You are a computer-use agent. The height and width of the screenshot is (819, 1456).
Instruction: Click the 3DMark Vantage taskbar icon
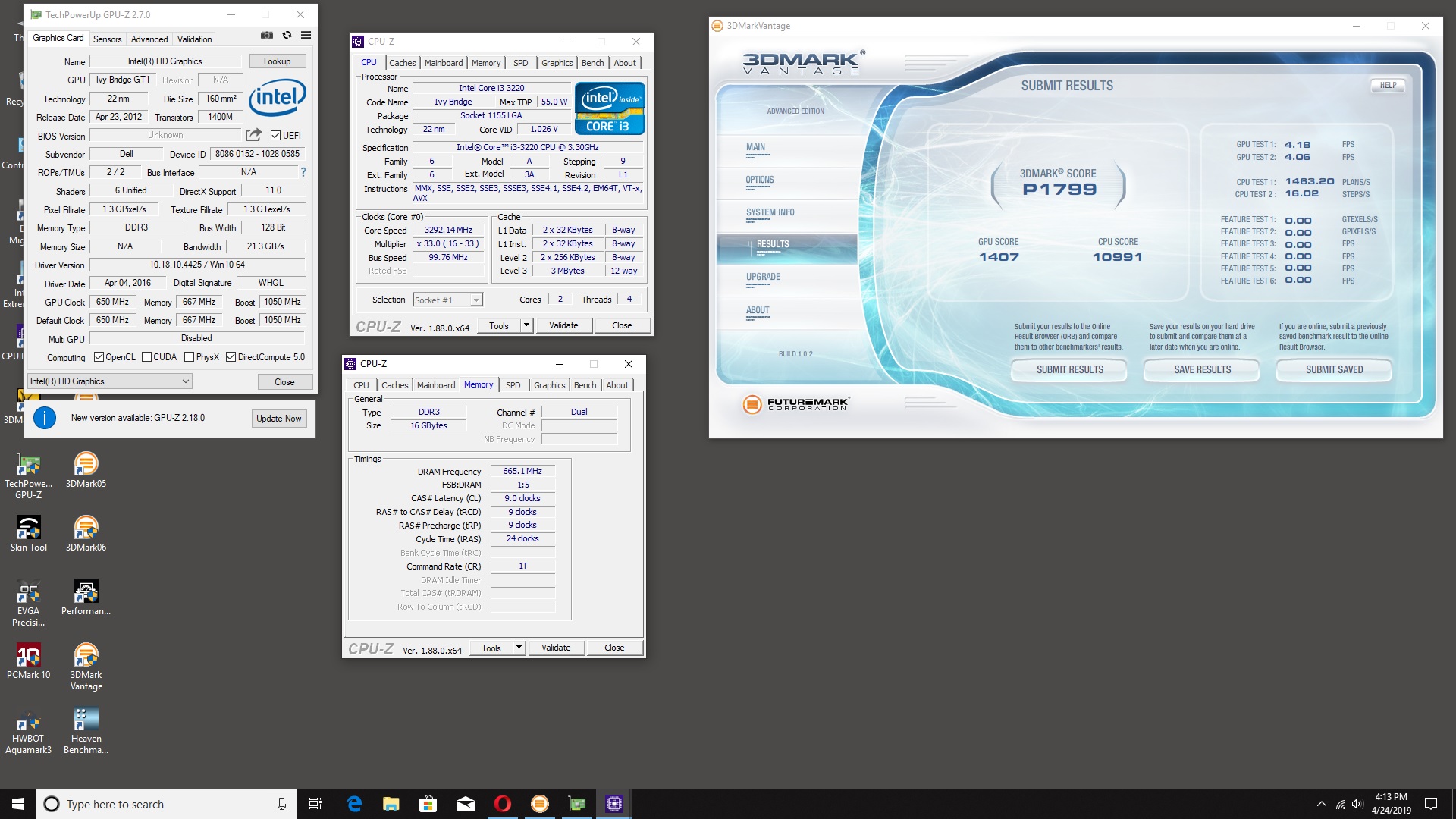[540, 804]
